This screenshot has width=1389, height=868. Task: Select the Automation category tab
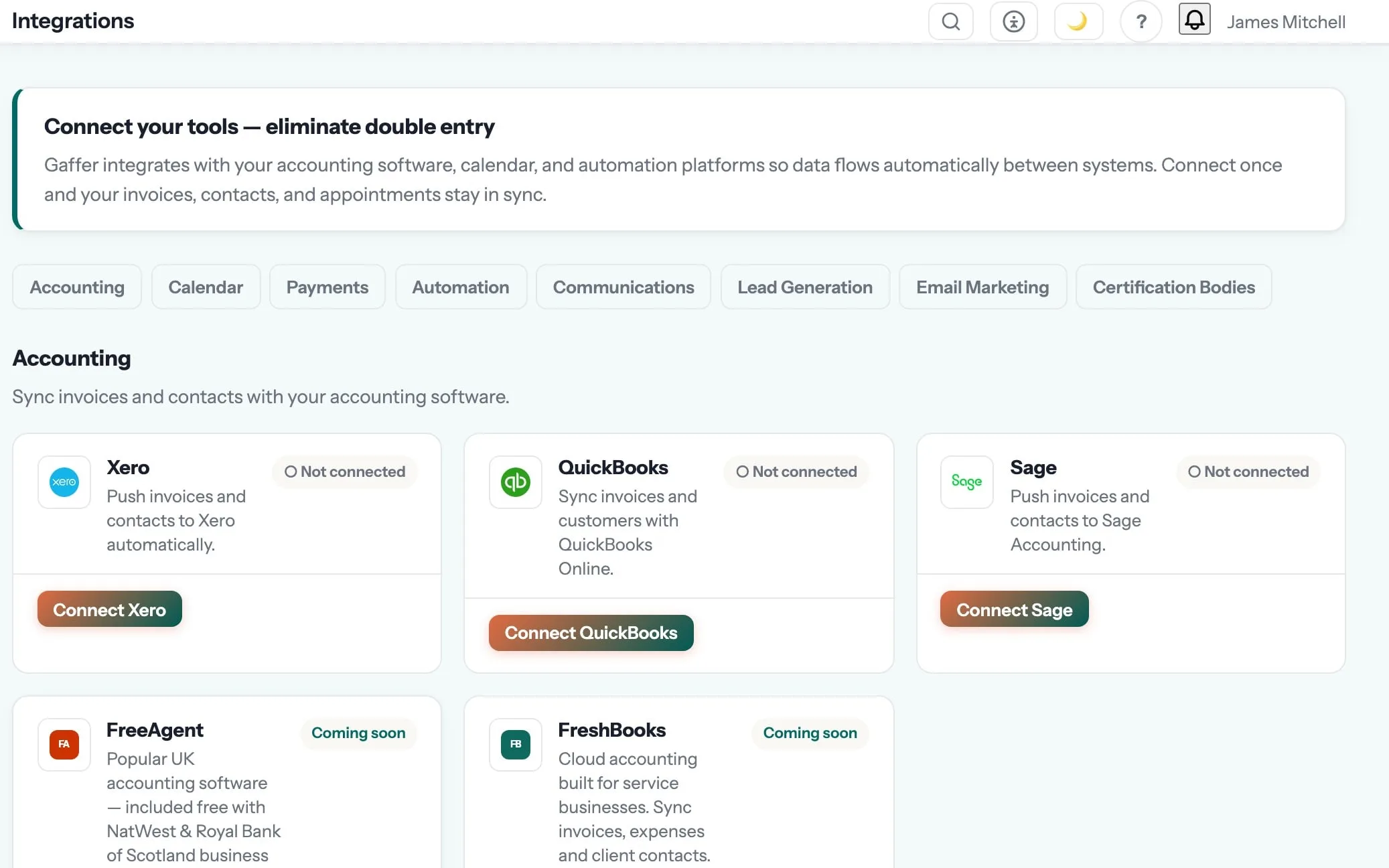point(461,287)
